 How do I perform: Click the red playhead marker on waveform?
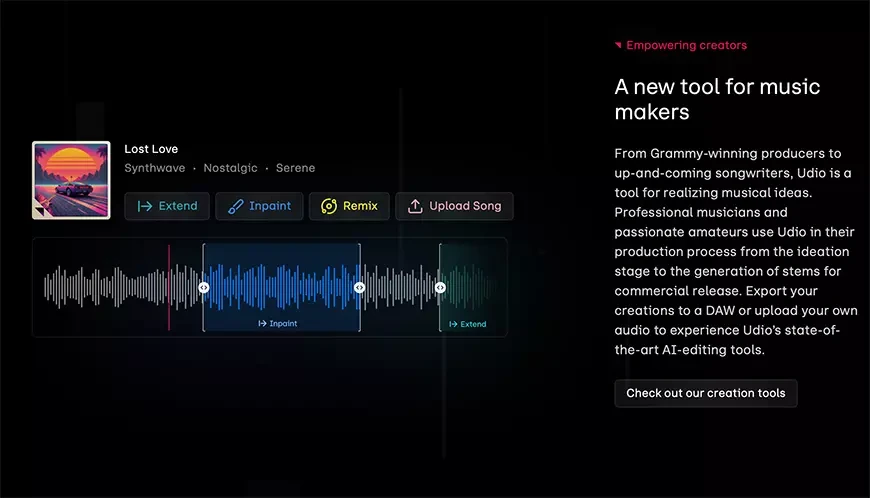pos(169,287)
